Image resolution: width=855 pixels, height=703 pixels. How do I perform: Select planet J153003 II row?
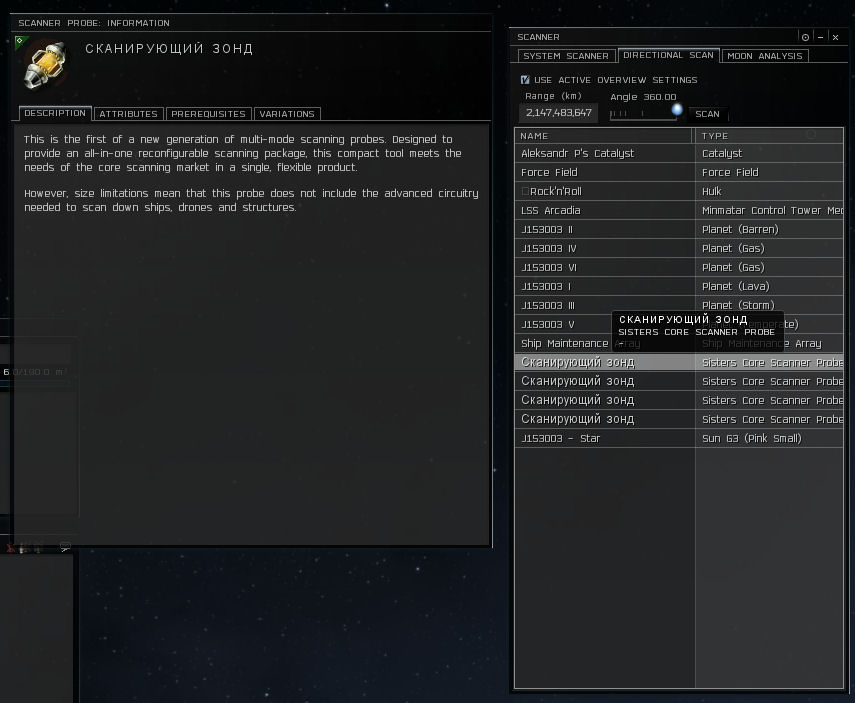[679, 229]
